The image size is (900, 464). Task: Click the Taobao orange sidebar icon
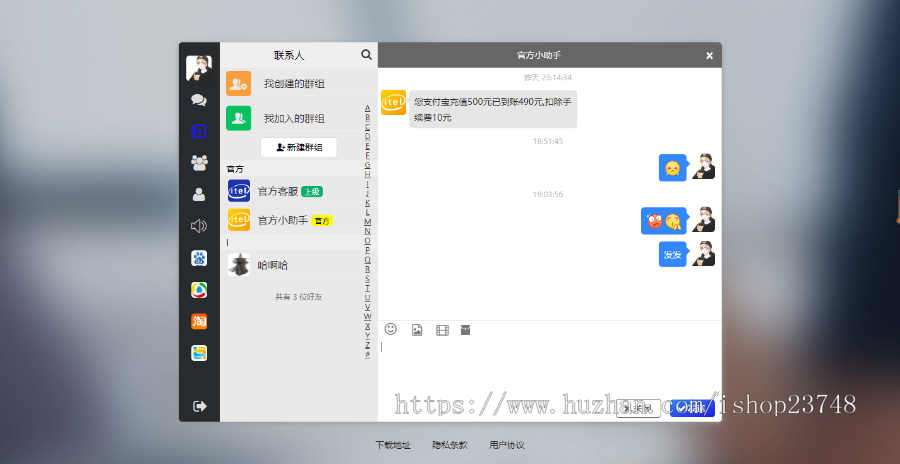pyautogui.click(x=199, y=321)
